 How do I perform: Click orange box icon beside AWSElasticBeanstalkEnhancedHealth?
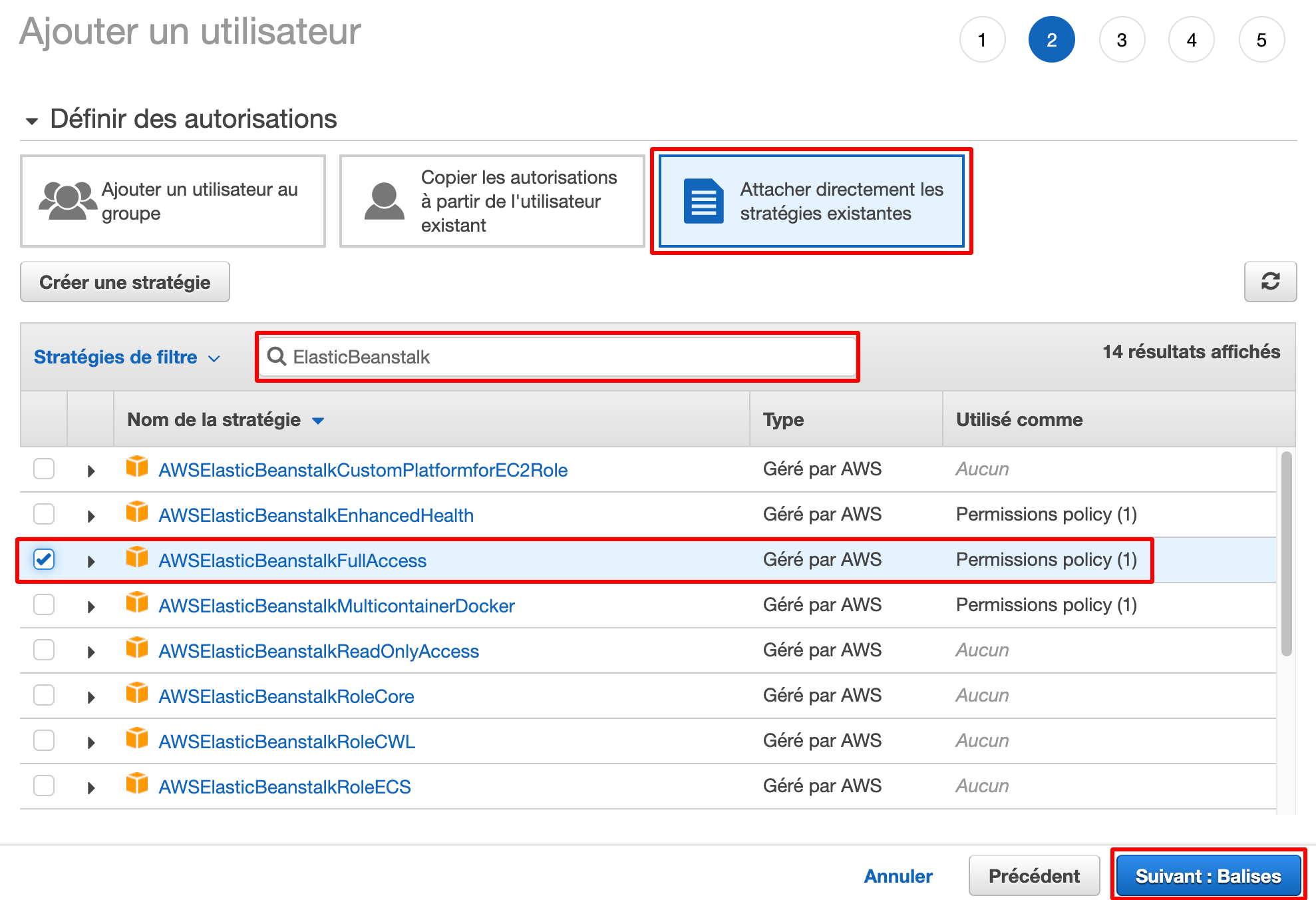pyautogui.click(x=137, y=513)
